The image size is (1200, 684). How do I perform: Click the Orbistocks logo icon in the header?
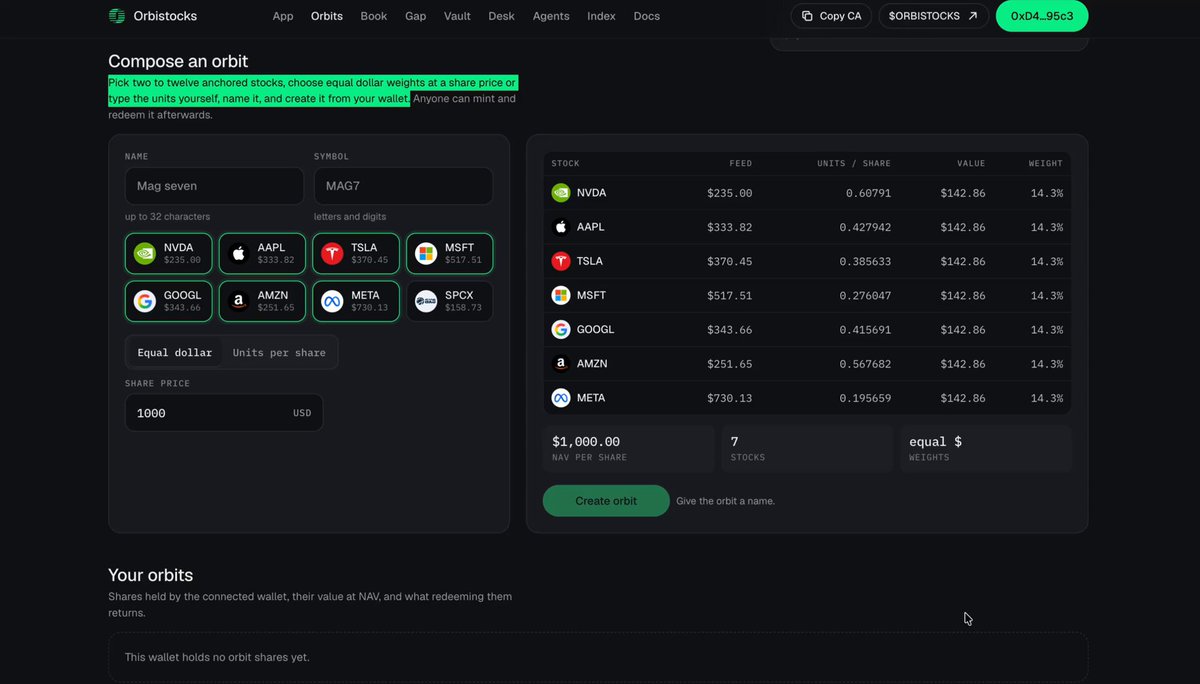tap(117, 16)
